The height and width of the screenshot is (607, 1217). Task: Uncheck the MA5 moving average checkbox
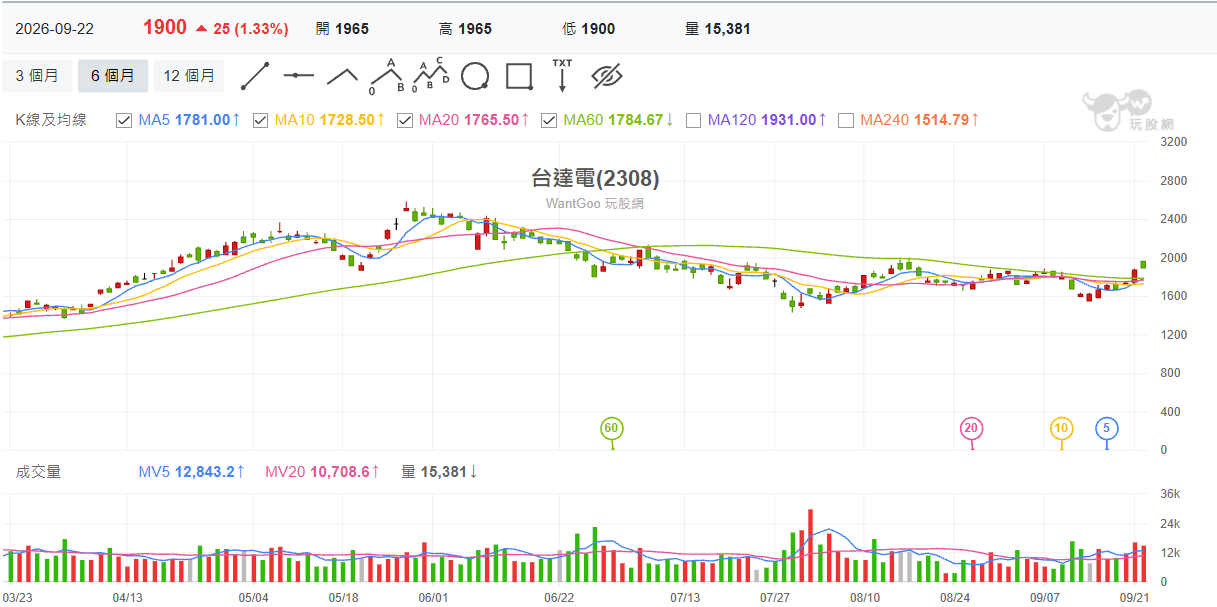[124, 120]
